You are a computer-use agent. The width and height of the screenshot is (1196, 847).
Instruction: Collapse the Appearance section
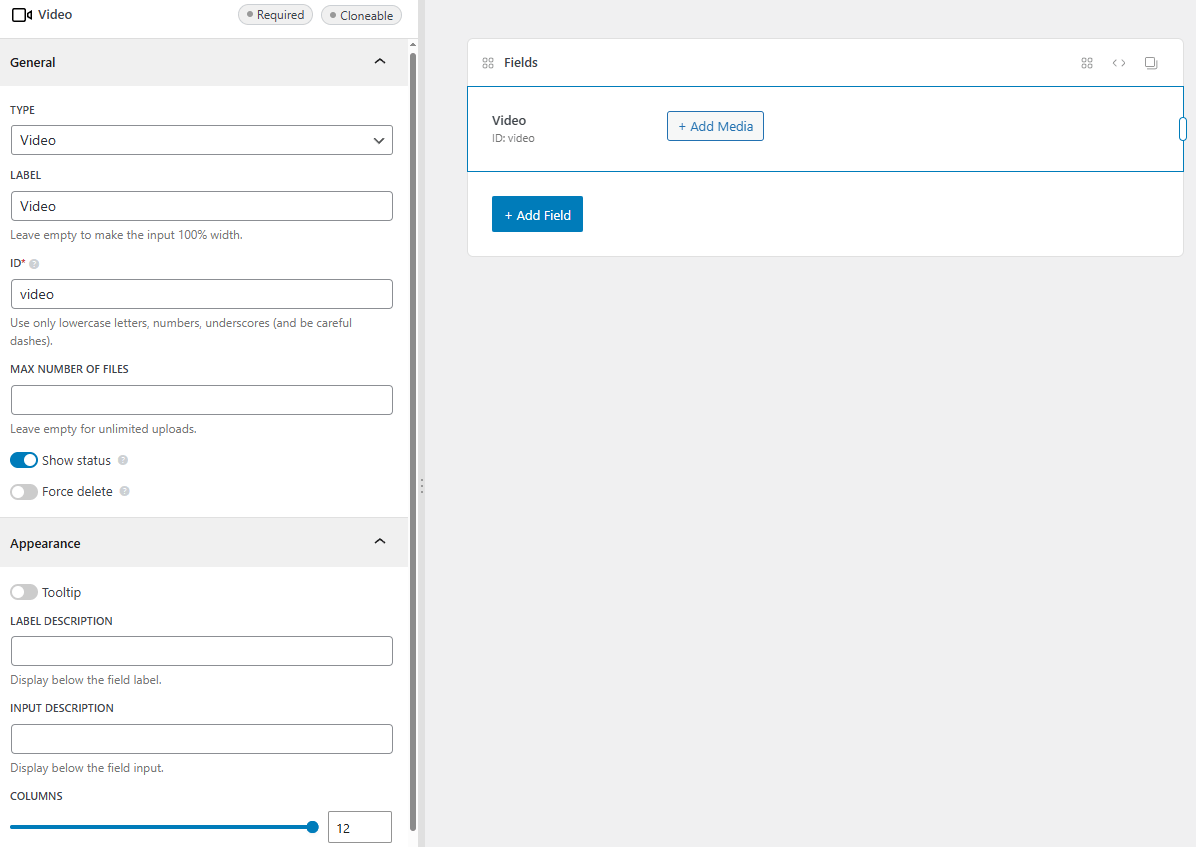(379, 542)
